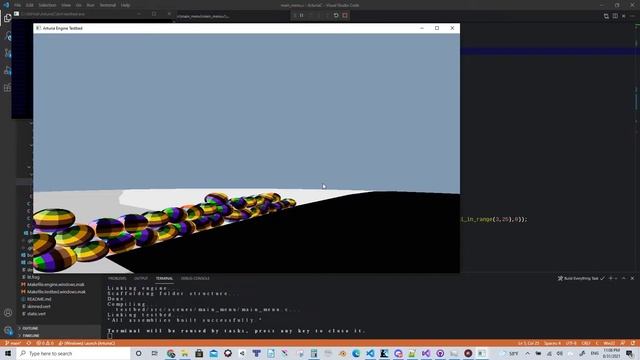The width and height of the screenshot is (640, 360).
Task: Open the Edit menu
Action: 30,5
